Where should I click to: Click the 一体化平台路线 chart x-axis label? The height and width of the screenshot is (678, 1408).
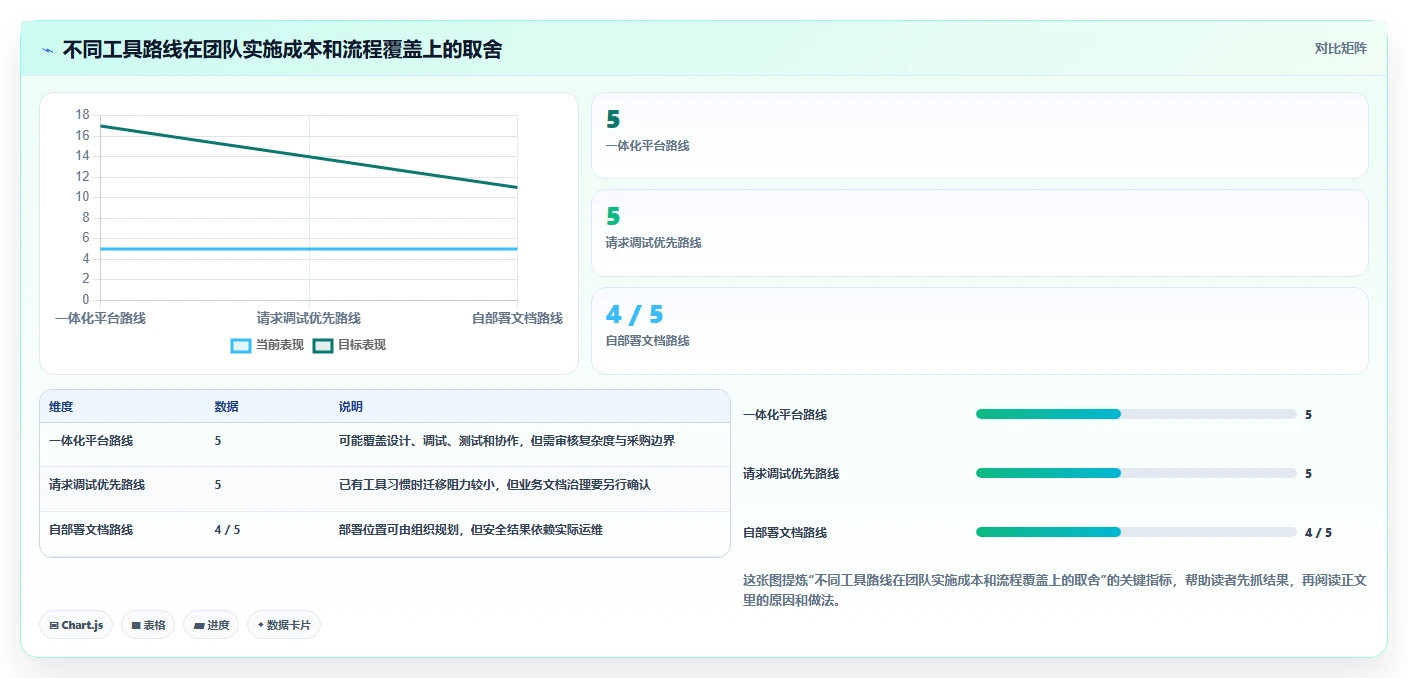pyautogui.click(x=100, y=318)
